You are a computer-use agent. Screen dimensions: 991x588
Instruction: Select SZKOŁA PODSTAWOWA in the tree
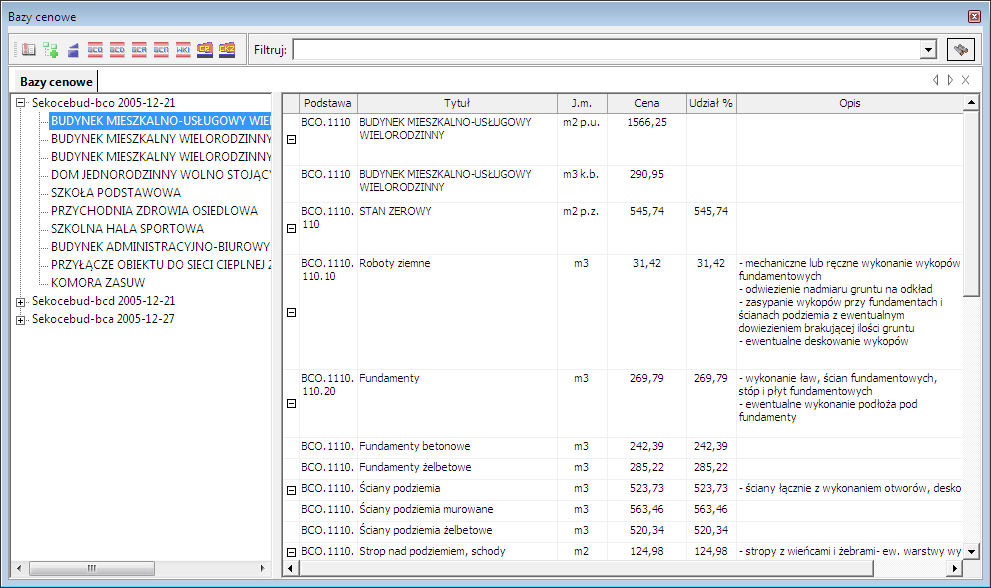tap(116, 193)
